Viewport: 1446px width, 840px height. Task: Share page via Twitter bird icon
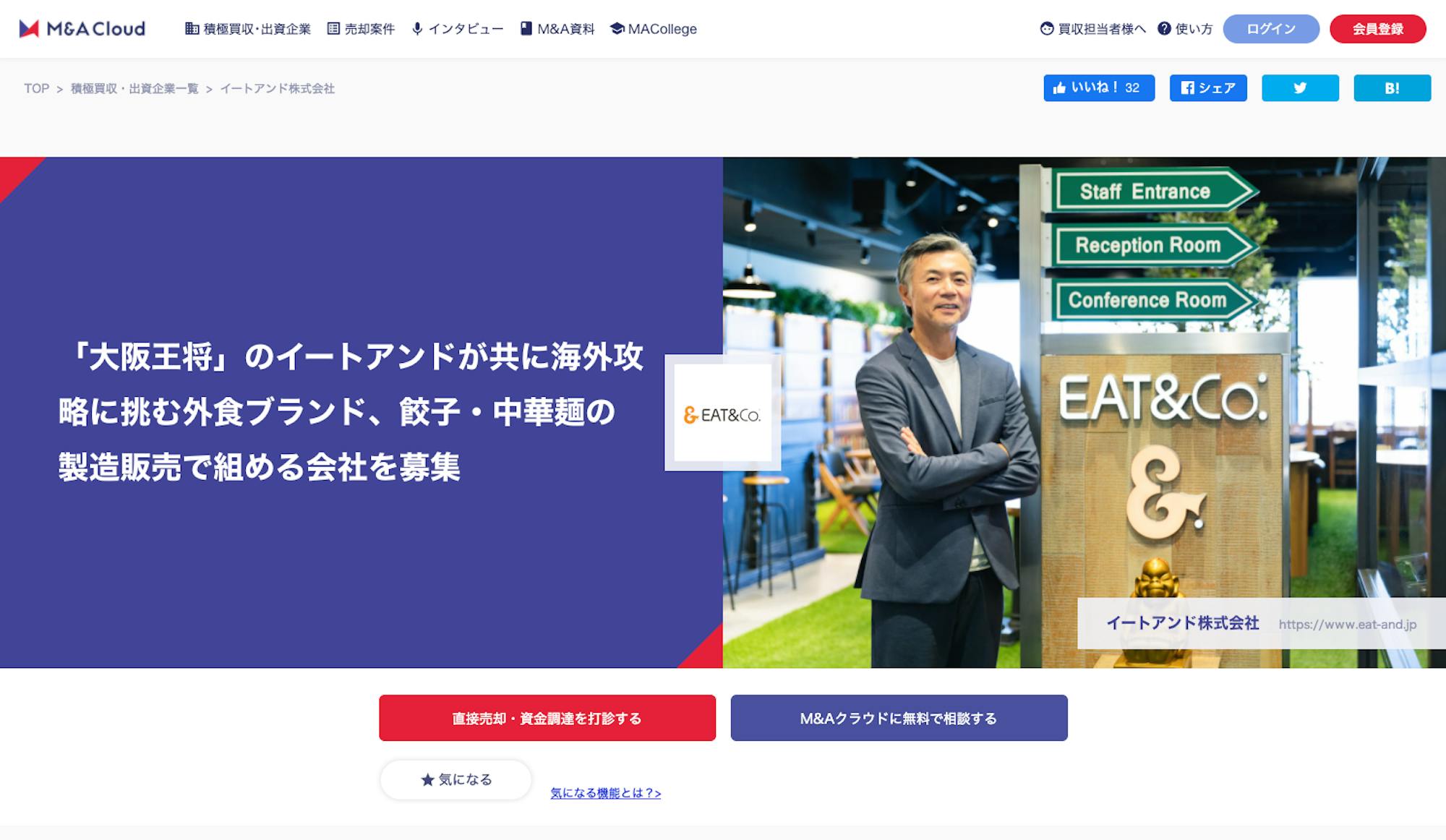pos(1300,88)
